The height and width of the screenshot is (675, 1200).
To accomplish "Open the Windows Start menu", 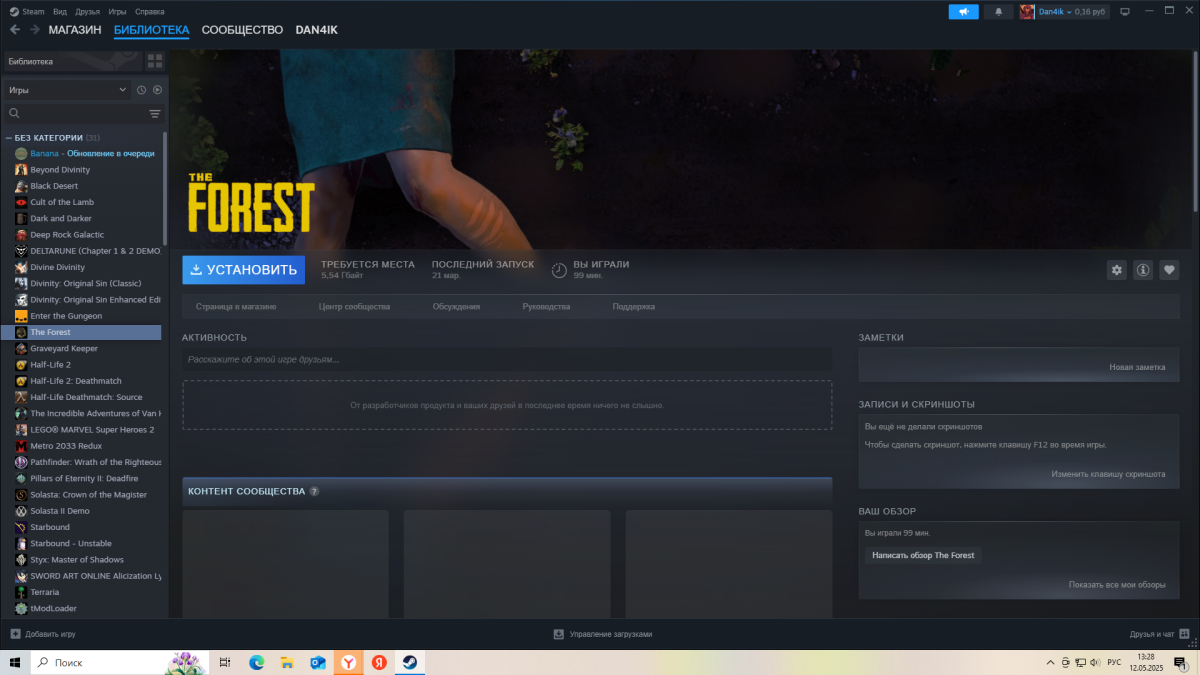I will (15, 662).
